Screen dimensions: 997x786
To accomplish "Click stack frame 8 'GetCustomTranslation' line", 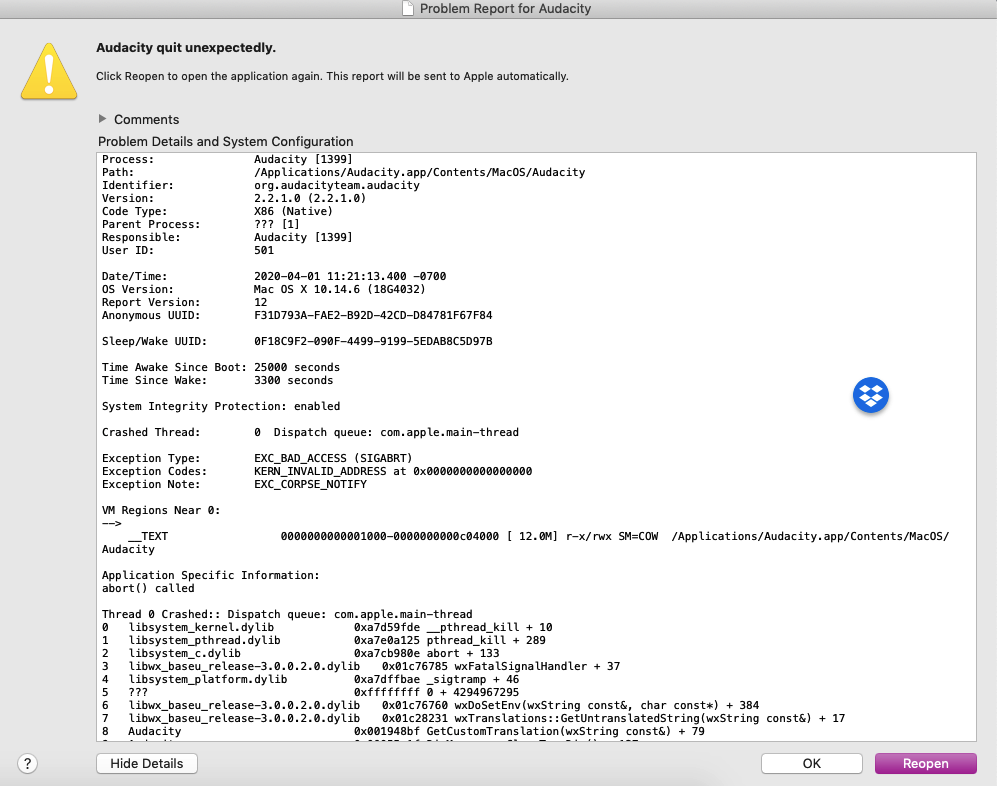I will point(403,731).
